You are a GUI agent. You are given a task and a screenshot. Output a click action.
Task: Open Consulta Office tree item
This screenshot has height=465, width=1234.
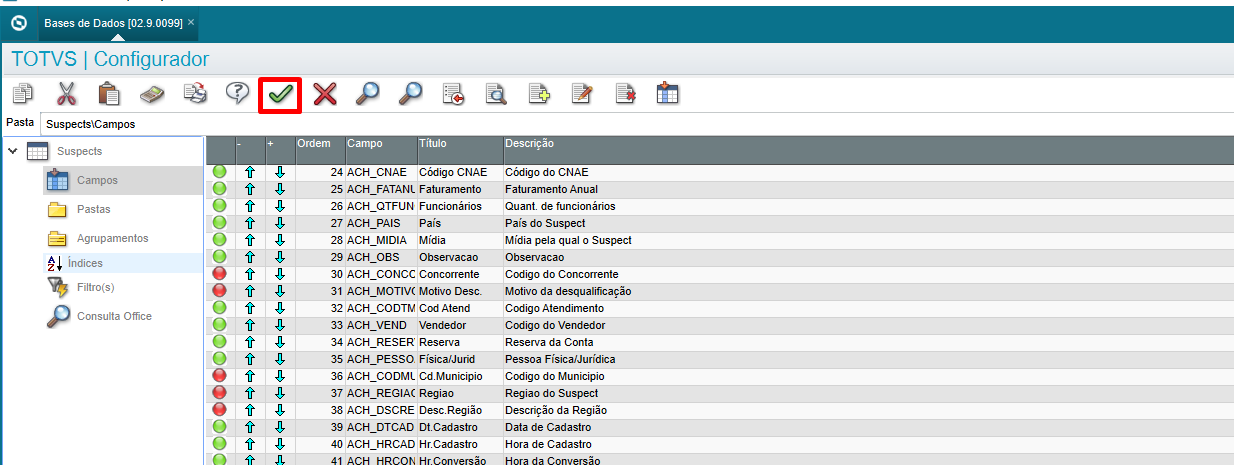tap(114, 316)
